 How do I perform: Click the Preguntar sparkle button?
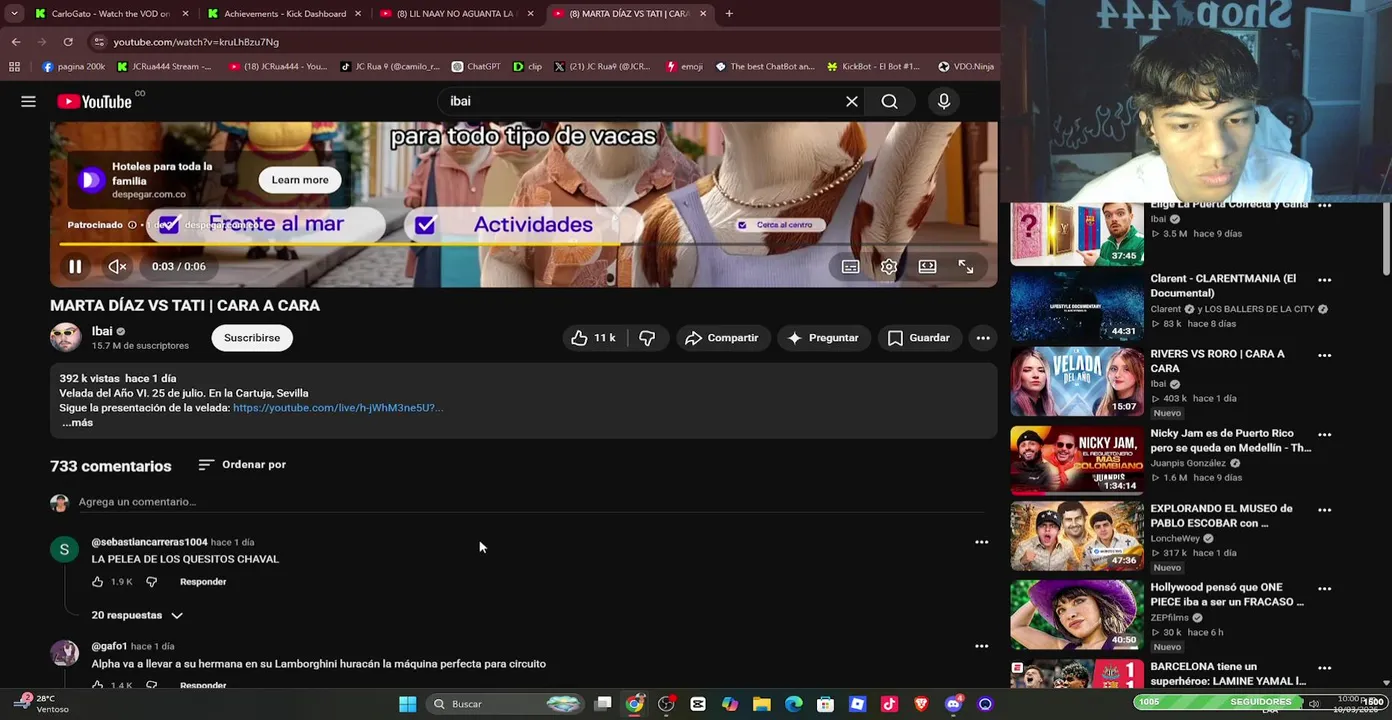coord(823,338)
